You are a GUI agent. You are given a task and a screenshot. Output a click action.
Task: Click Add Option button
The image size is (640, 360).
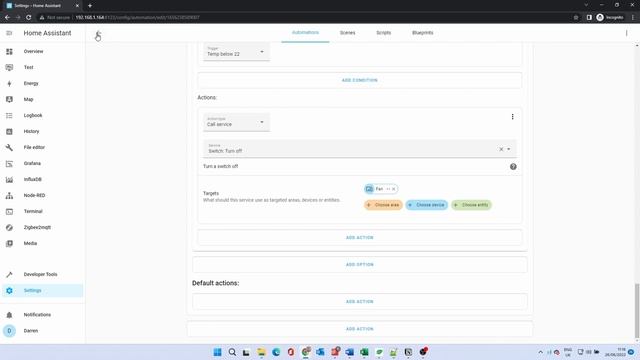pos(360,264)
